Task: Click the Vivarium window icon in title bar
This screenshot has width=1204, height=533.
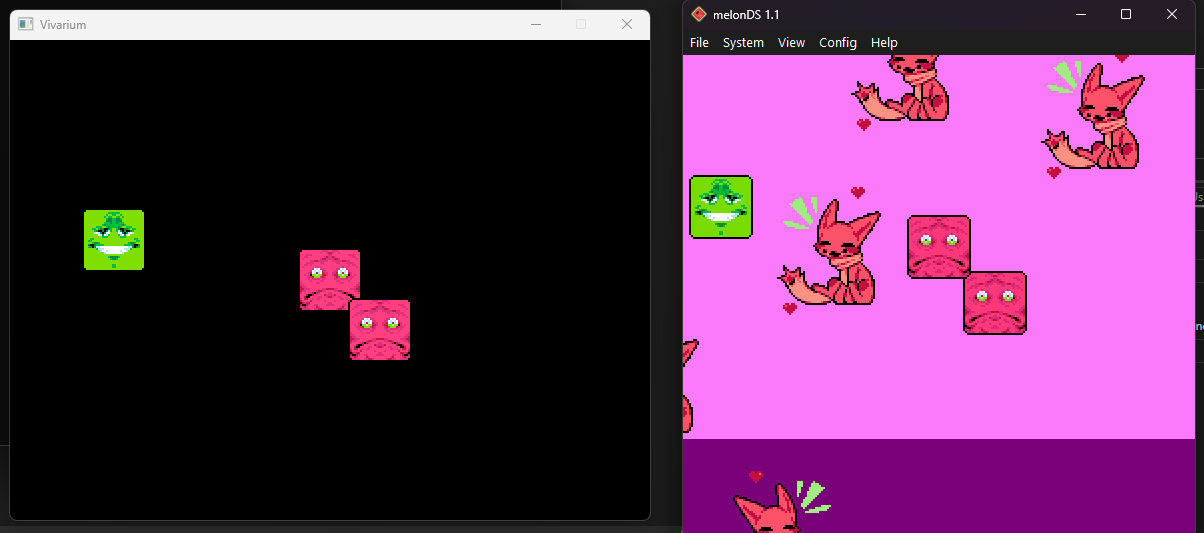Action: [x=26, y=24]
